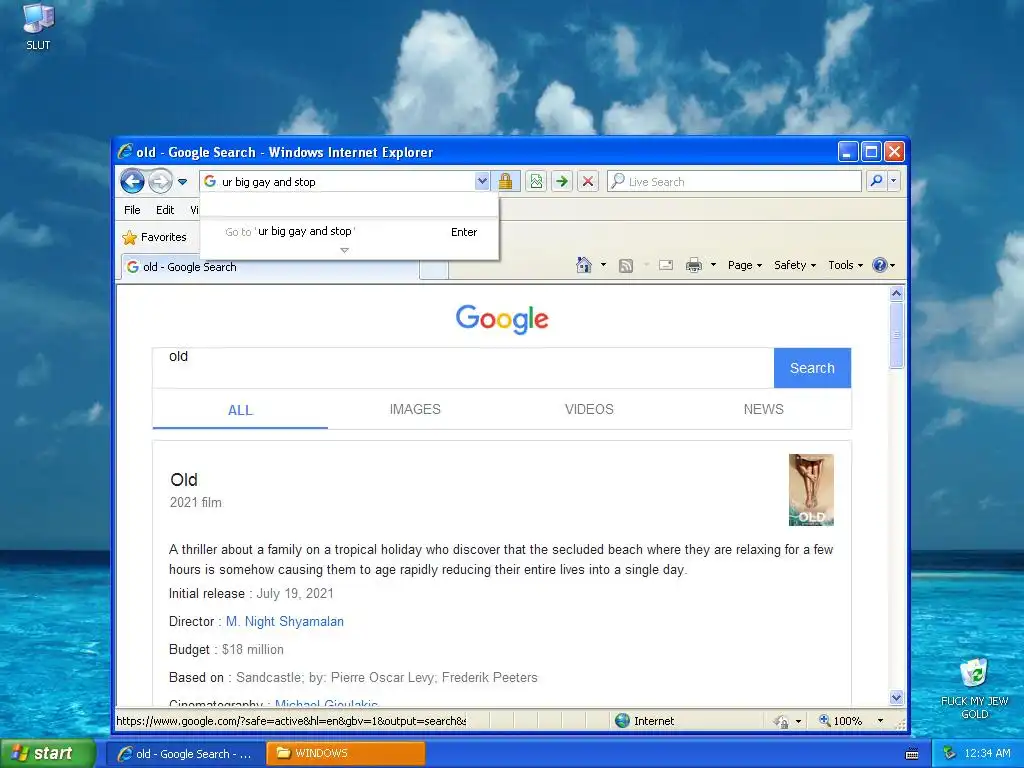Click the 12:34 AM taskbar clock
Image resolution: width=1024 pixels, height=768 pixels.
(x=987, y=754)
